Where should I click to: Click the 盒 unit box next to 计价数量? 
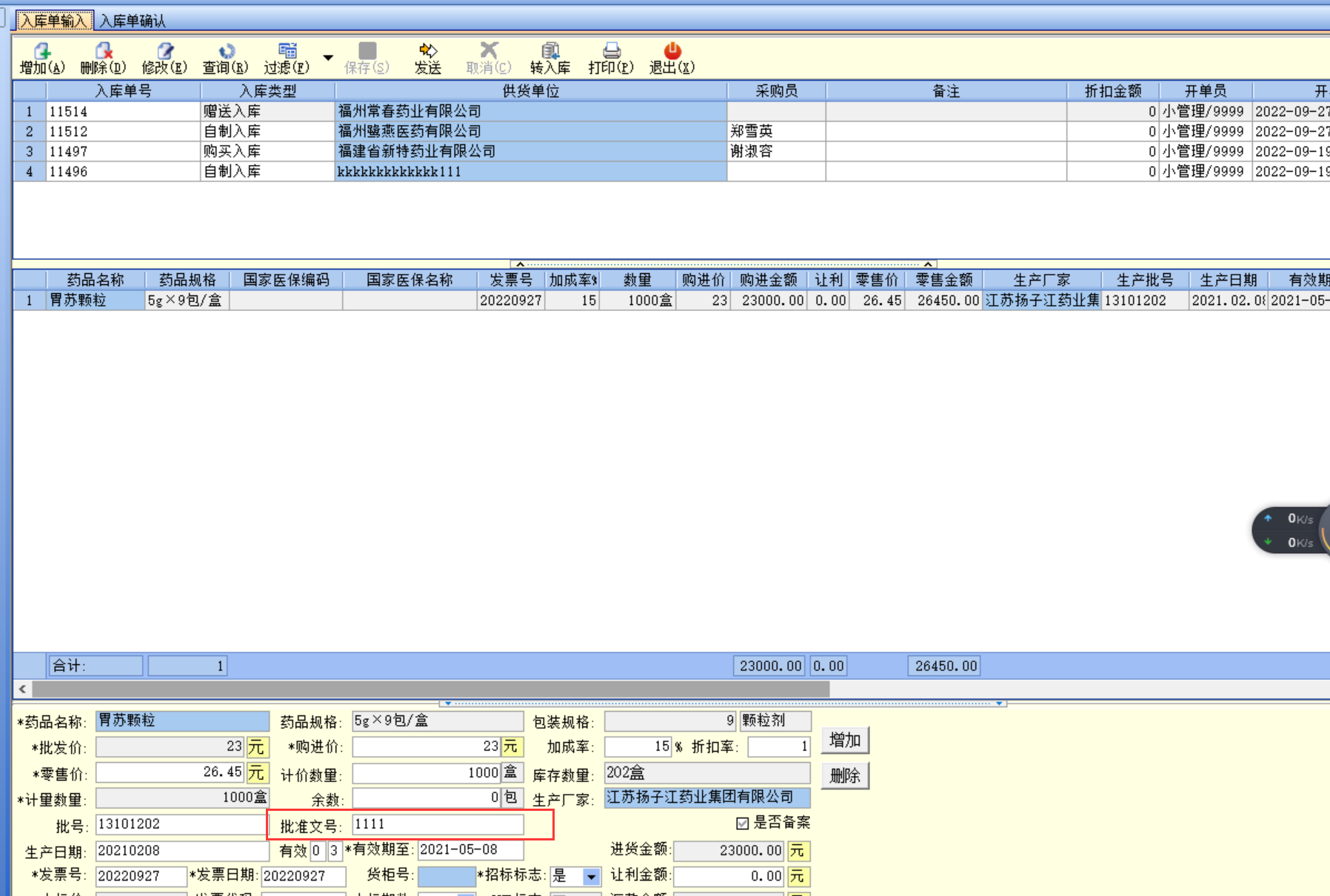click(x=510, y=773)
